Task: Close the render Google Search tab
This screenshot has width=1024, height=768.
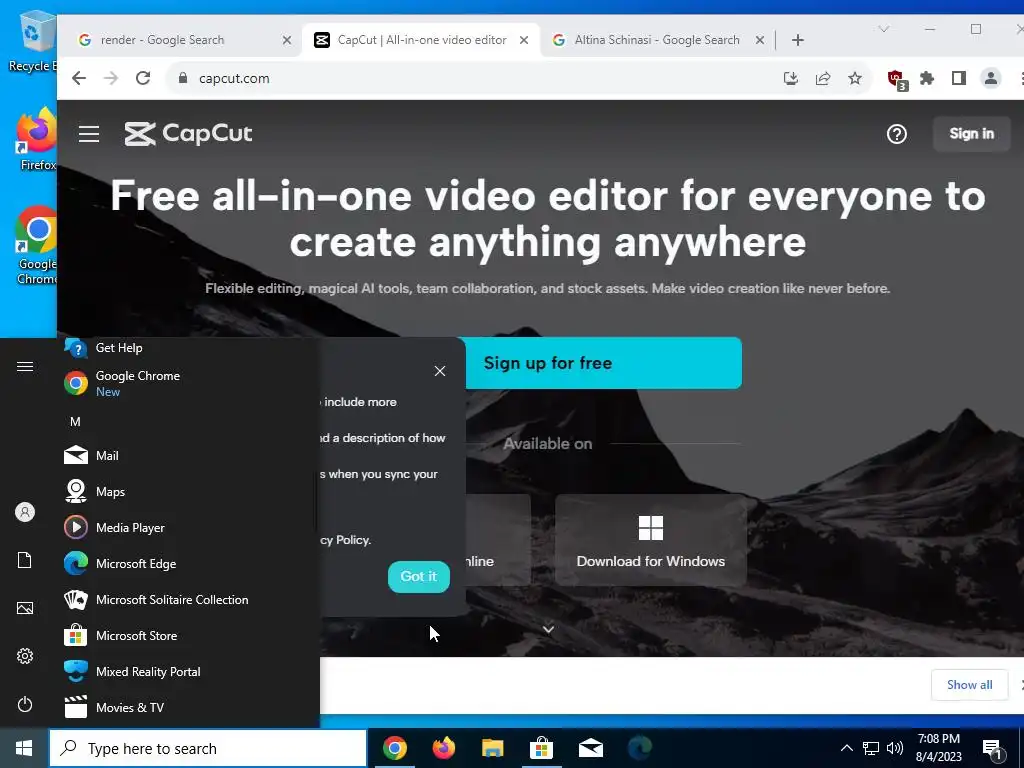Action: tap(287, 40)
